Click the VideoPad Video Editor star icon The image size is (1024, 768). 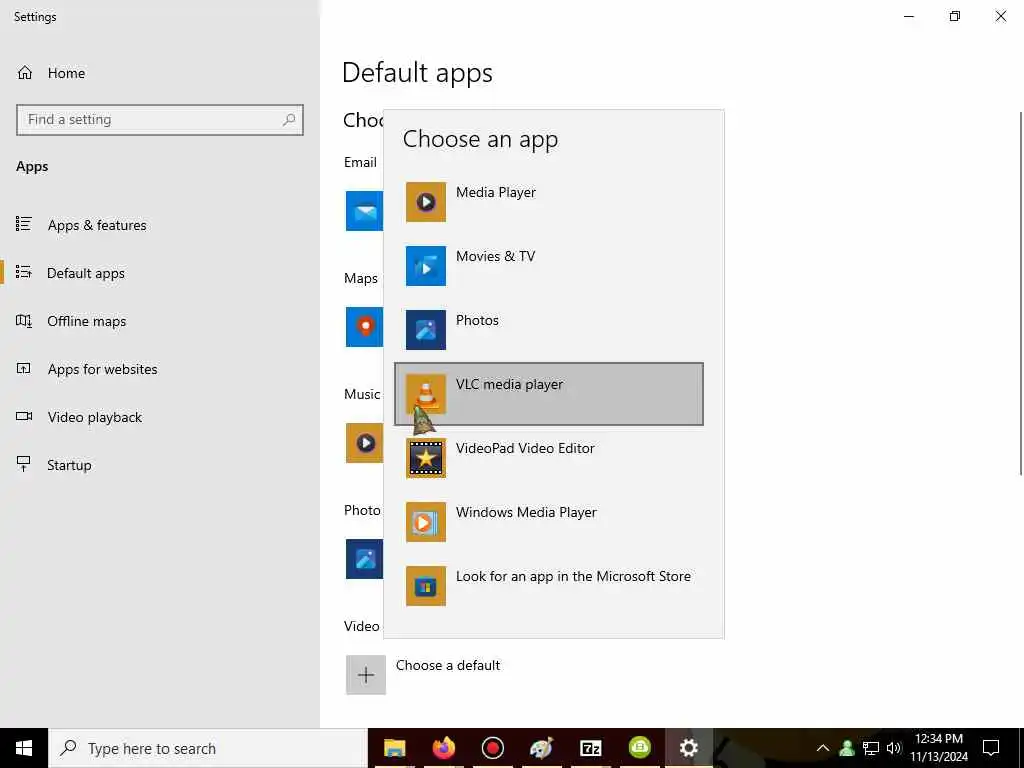426,458
